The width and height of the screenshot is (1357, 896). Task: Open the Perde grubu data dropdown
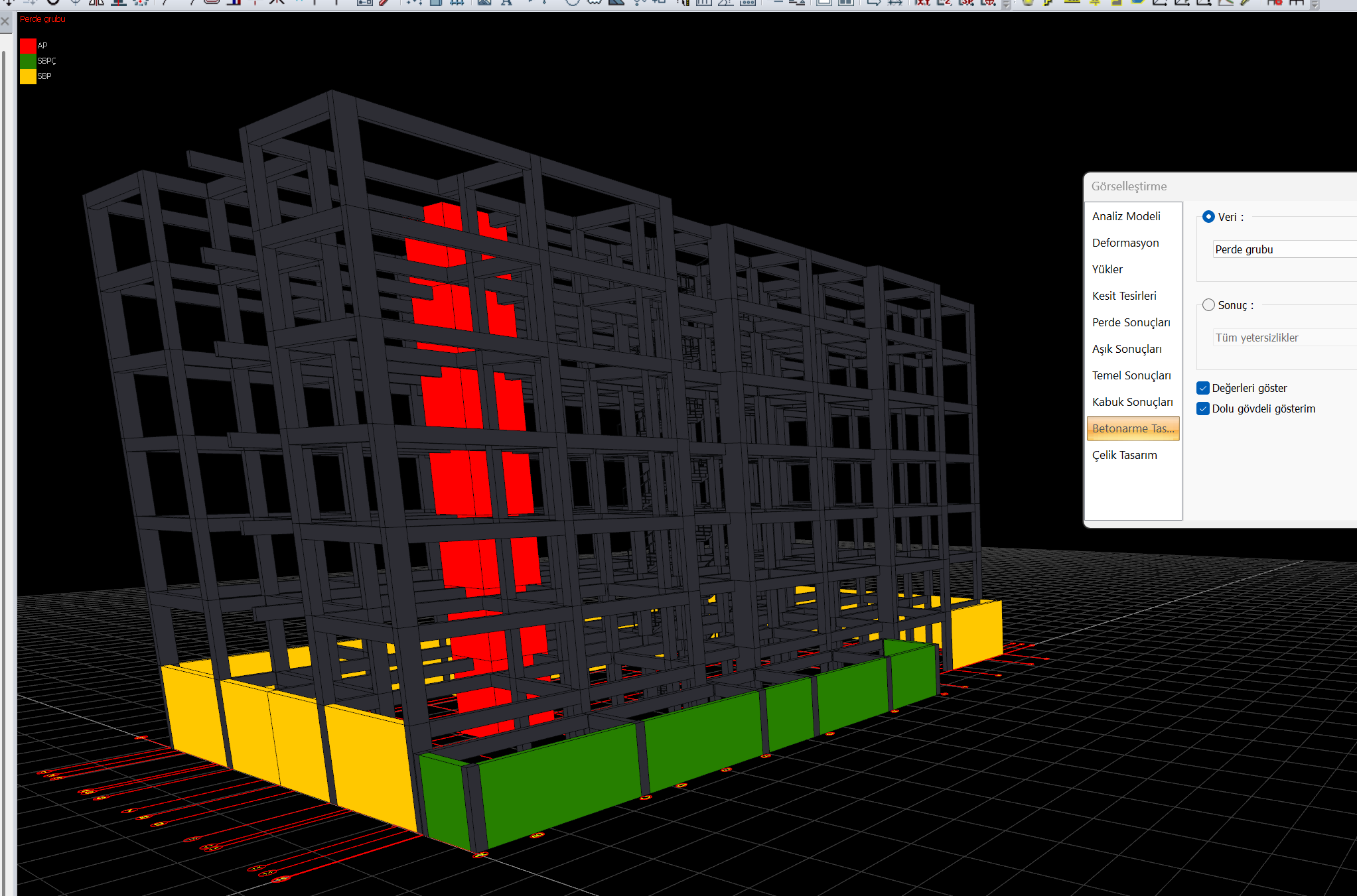pos(1285,249)
